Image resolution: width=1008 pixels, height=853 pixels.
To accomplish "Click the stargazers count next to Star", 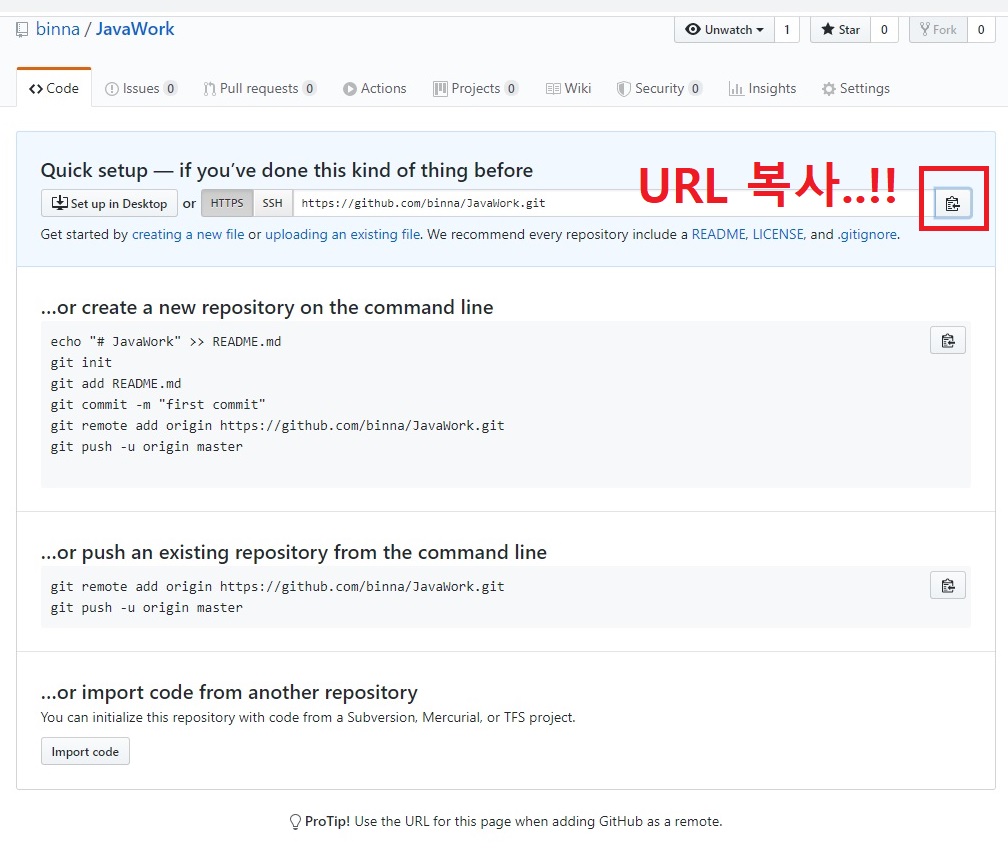I will 884,30.
